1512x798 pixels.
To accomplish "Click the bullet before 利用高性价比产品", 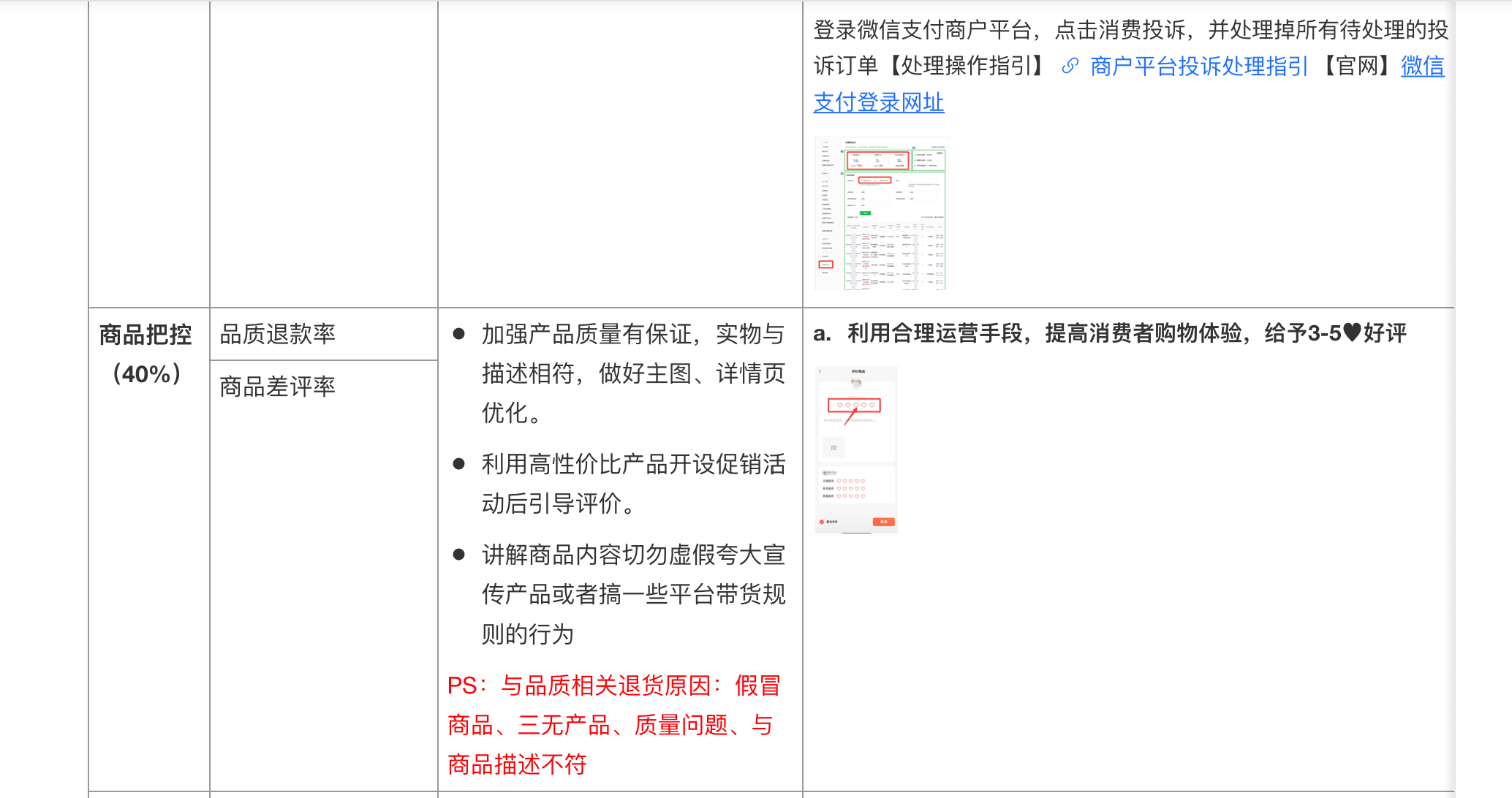I will tap(459, 464).
